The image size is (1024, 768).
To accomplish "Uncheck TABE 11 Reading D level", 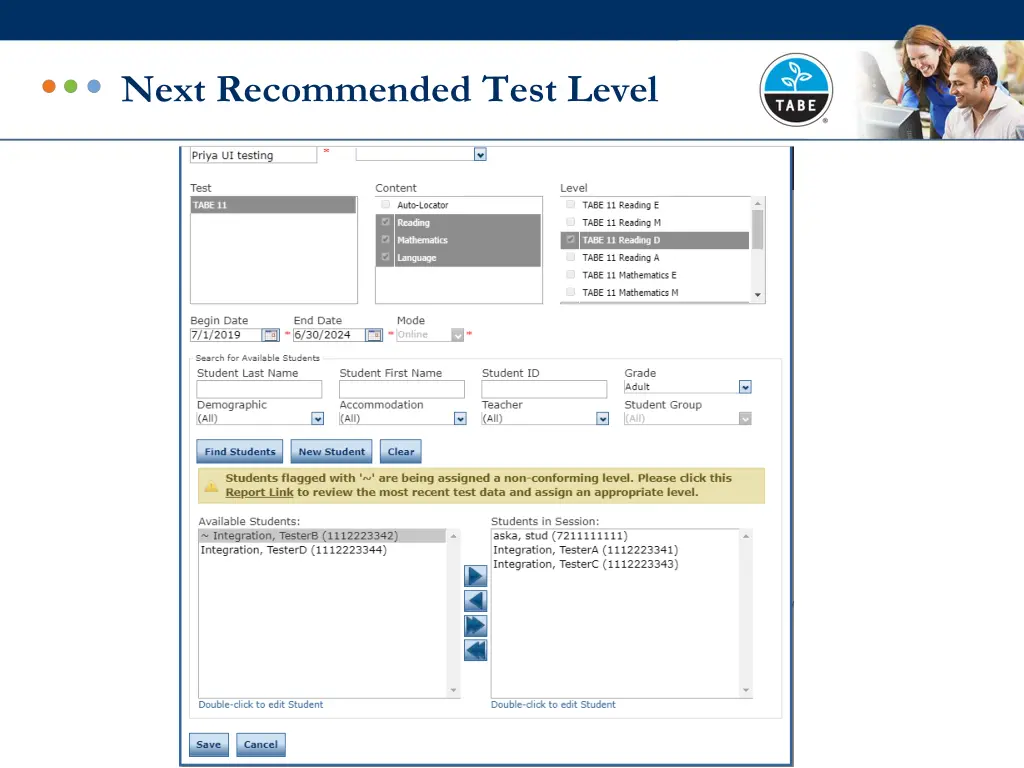I will (571, 240).
